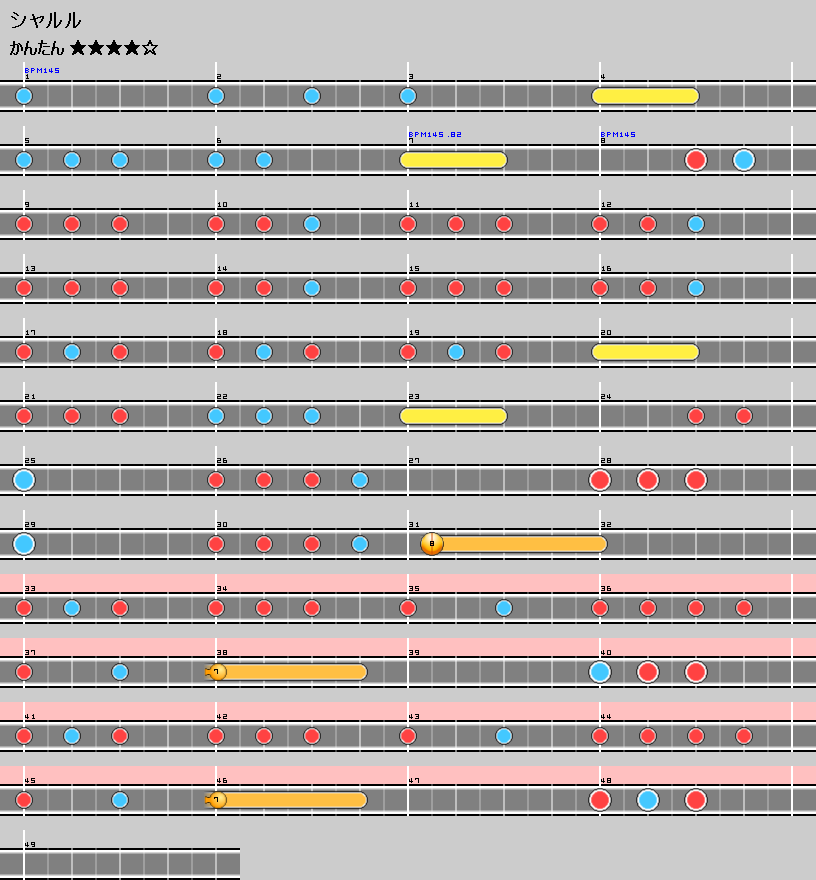Click the large blue note in measure 8
The height and width of the screenshot is (880, 816).
coord(743,160)
